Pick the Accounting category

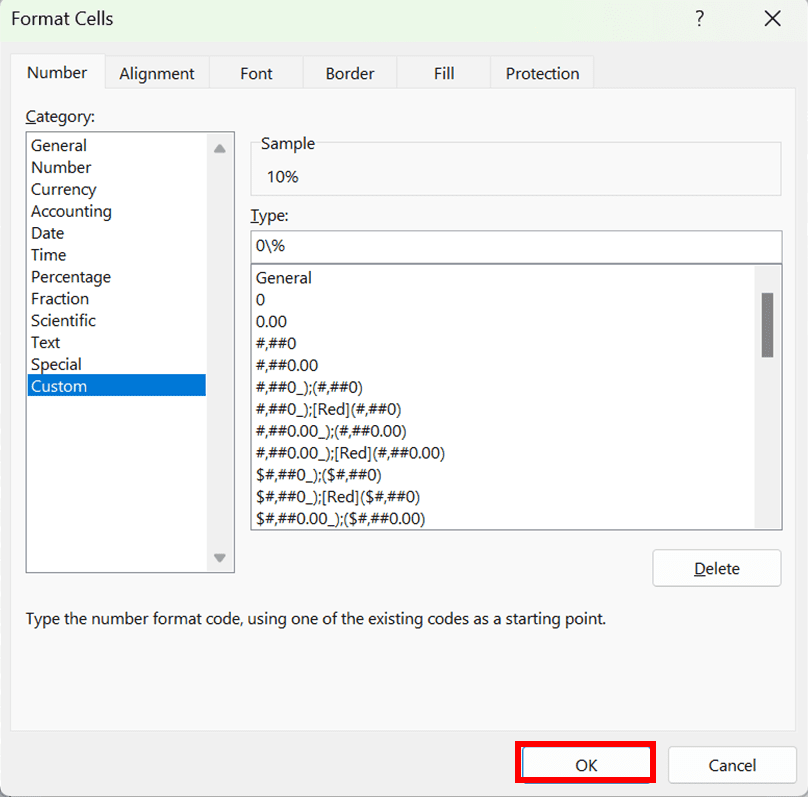click(116, 211)
